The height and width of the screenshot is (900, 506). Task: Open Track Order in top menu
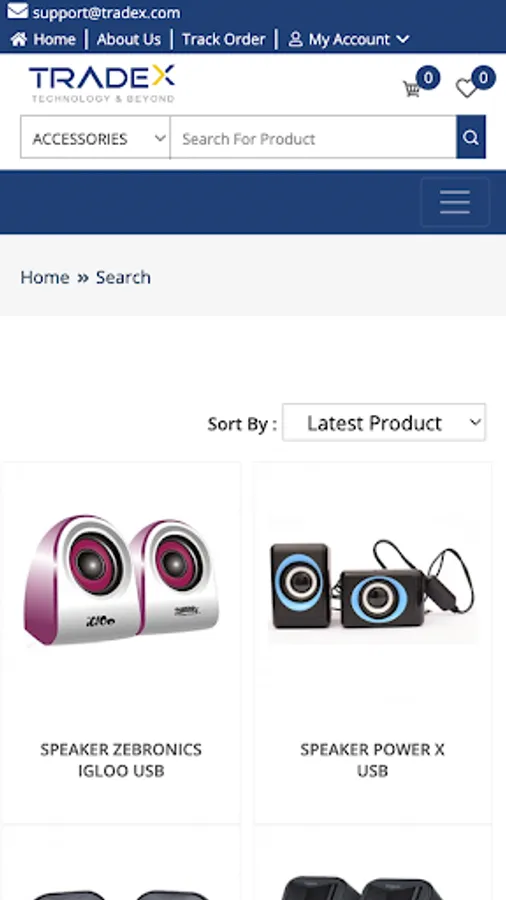click(224, 39)
